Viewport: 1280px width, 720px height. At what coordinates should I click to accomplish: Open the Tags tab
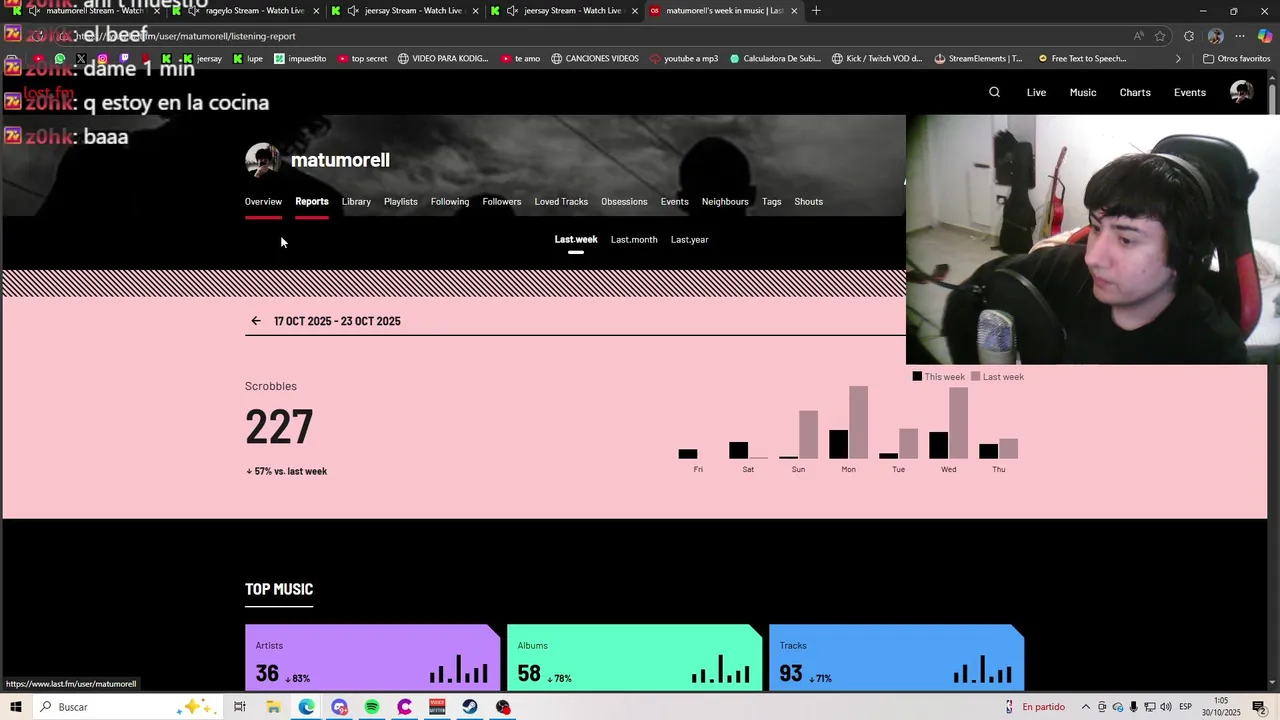(x=772, y=202)
